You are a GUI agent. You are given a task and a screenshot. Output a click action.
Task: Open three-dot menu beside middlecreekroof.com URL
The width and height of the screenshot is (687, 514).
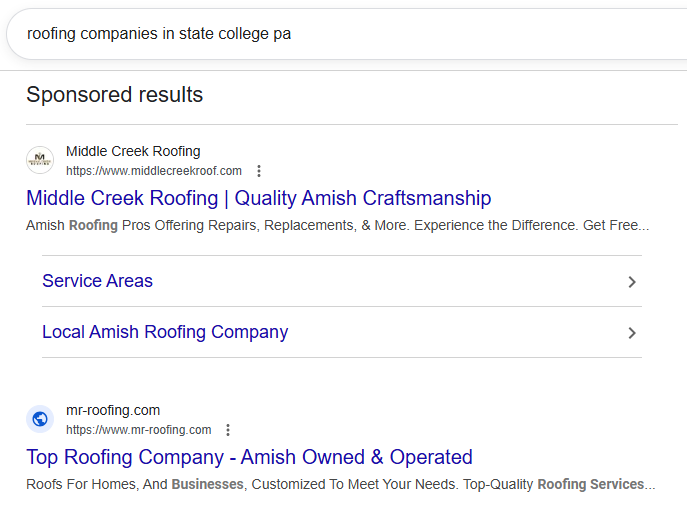tap(259, 171)
